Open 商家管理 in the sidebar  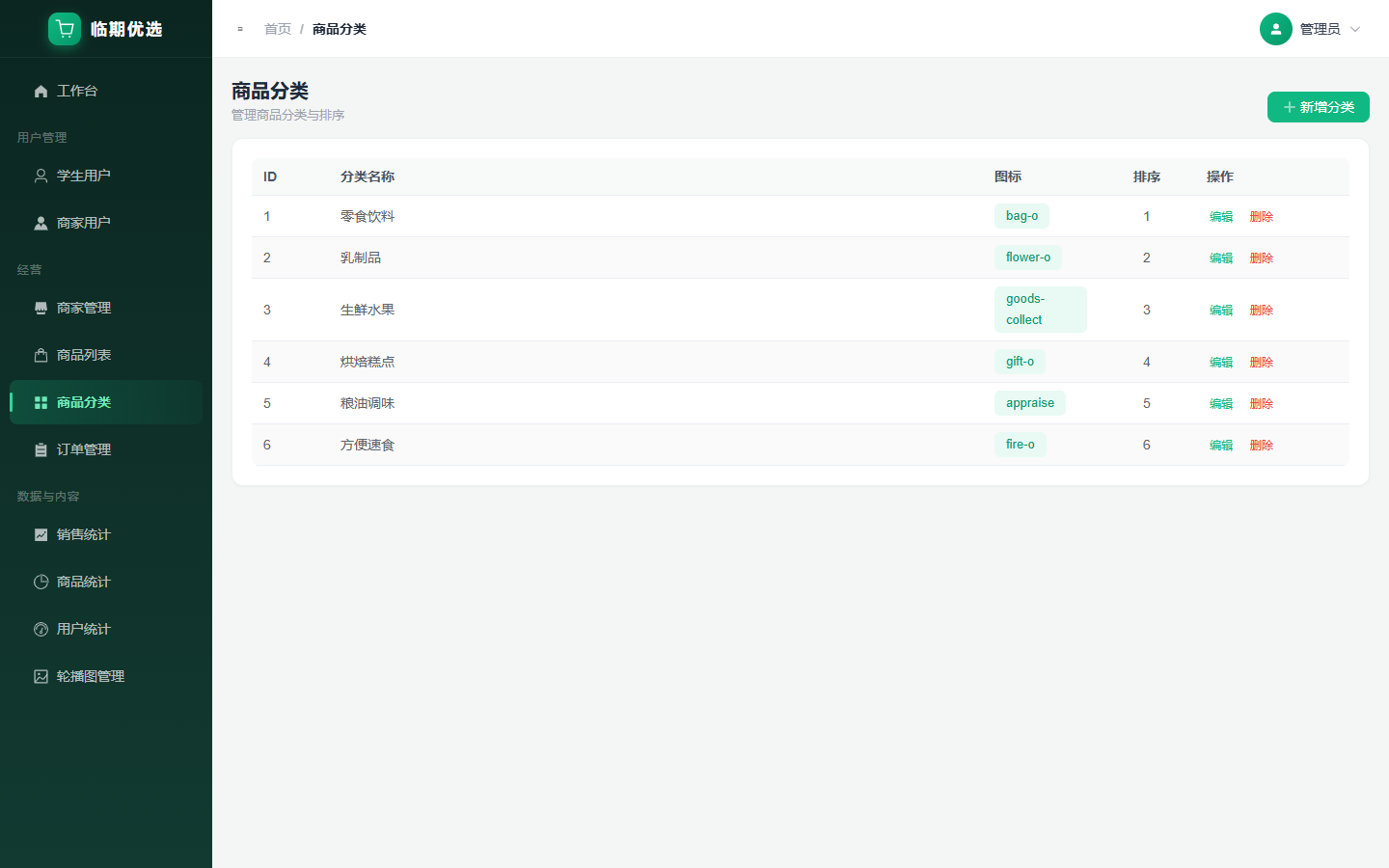tap(106, 308)
